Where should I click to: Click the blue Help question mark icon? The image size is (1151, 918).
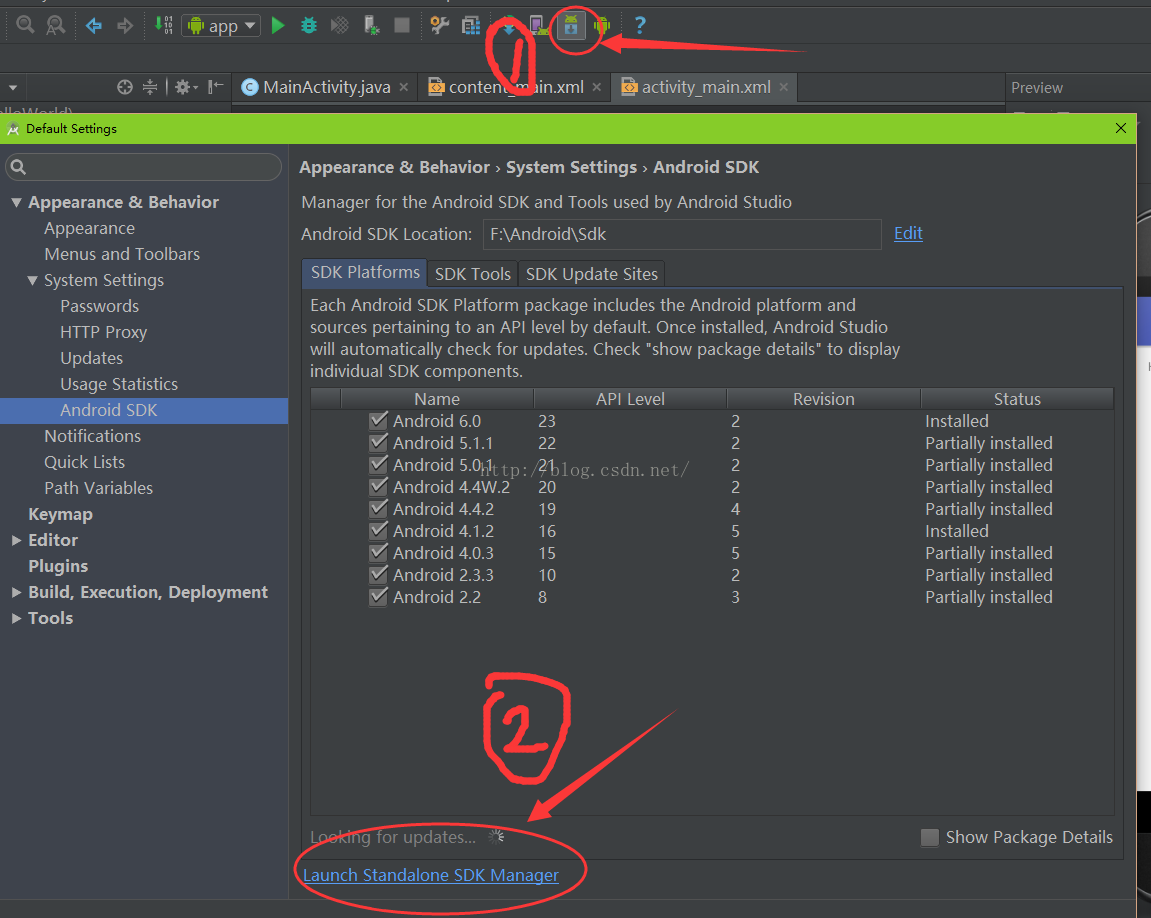(640, 26)
